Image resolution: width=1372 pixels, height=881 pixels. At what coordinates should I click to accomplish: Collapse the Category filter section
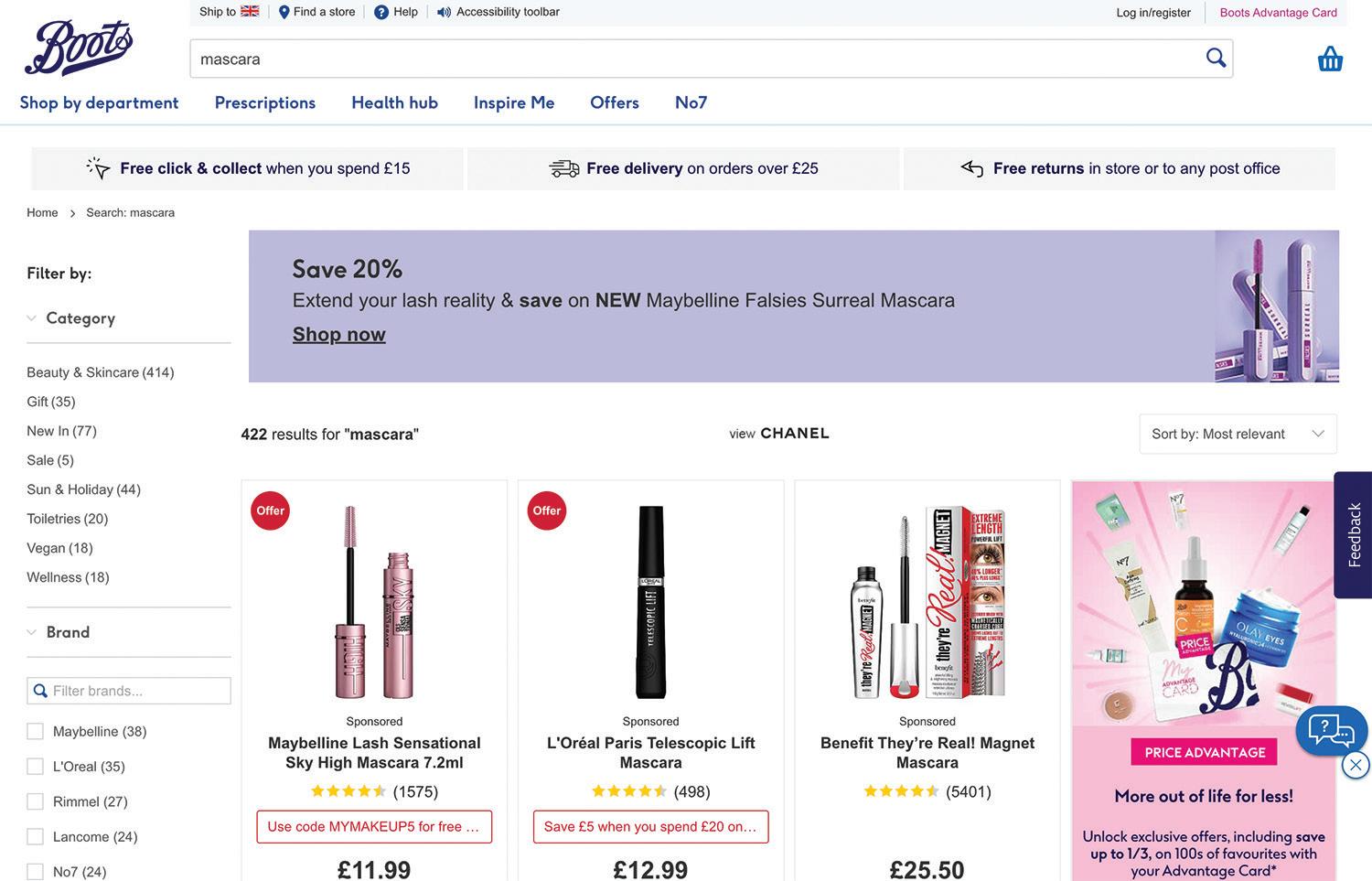pyautogui.click(x=32, y=318)
